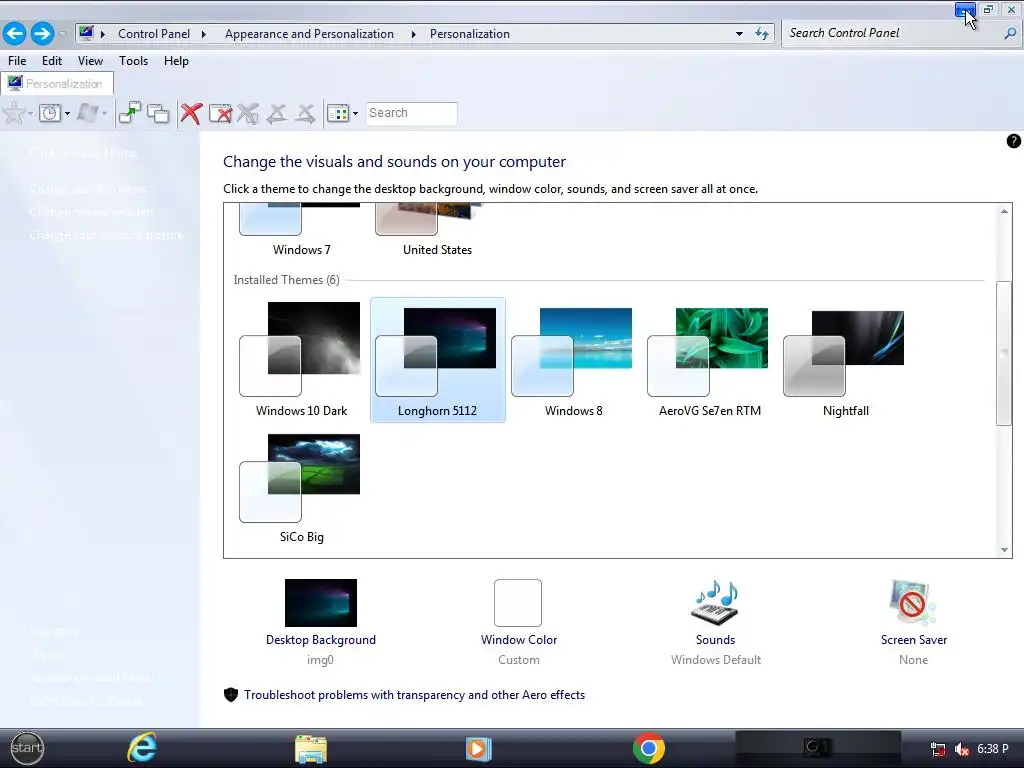Expand the arrow after Control Panel breadcrumb
Image resolution: width=1024 pixels, height=768 pixels.
pos(204,34)
